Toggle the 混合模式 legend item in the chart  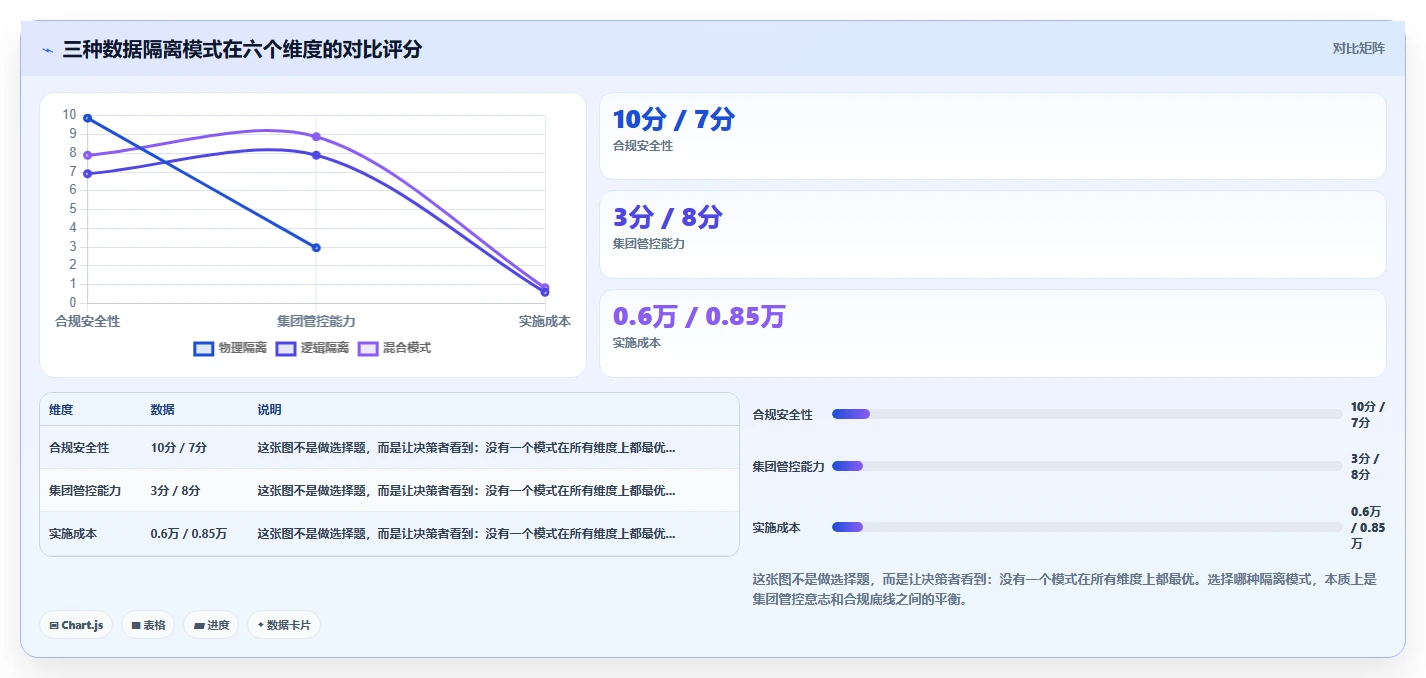(394, 348)
